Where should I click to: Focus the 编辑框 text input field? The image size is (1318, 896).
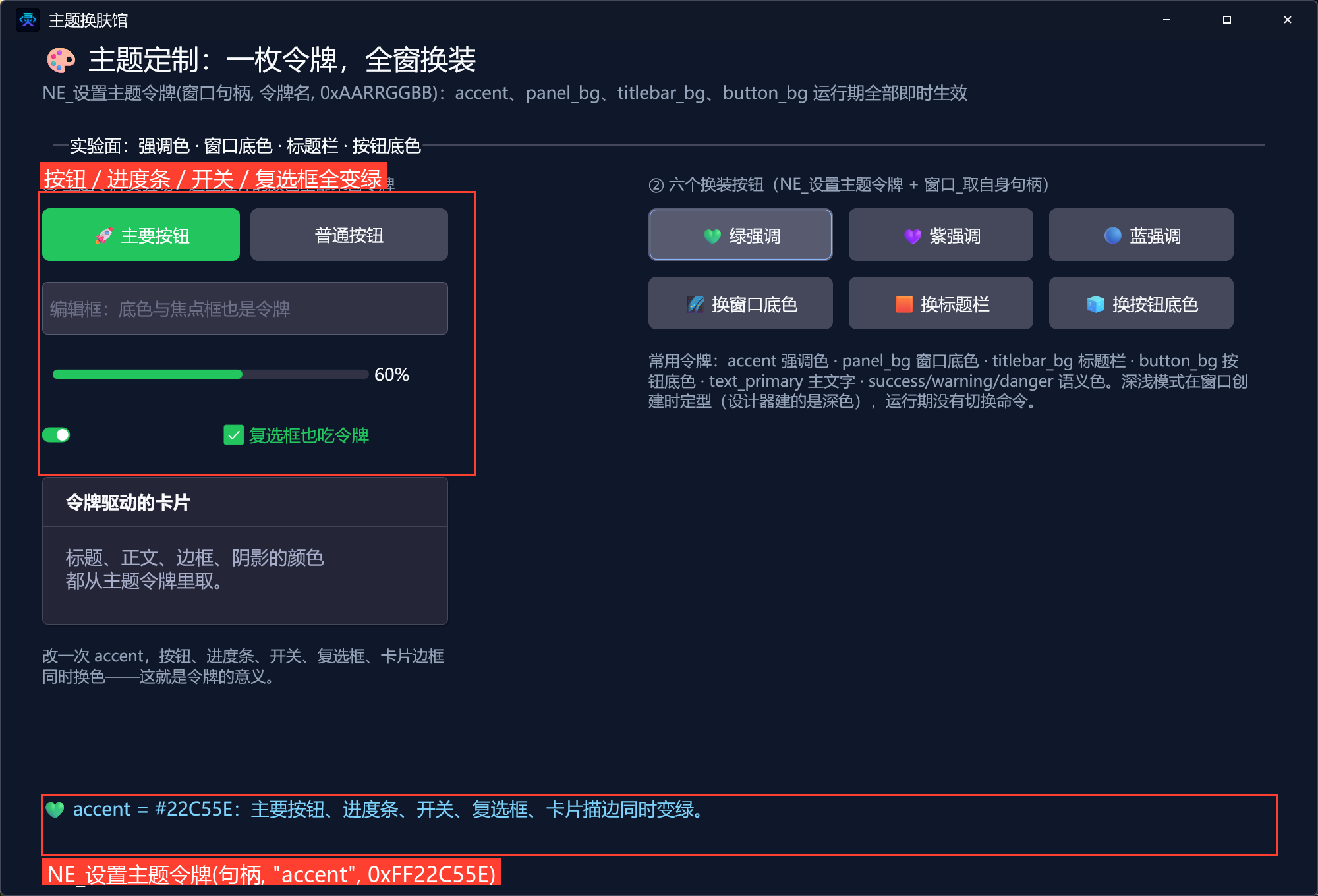point(245,308)
